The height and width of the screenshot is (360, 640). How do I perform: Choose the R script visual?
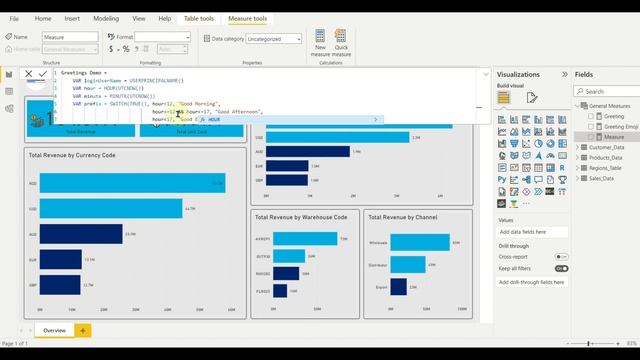(562, 168)
